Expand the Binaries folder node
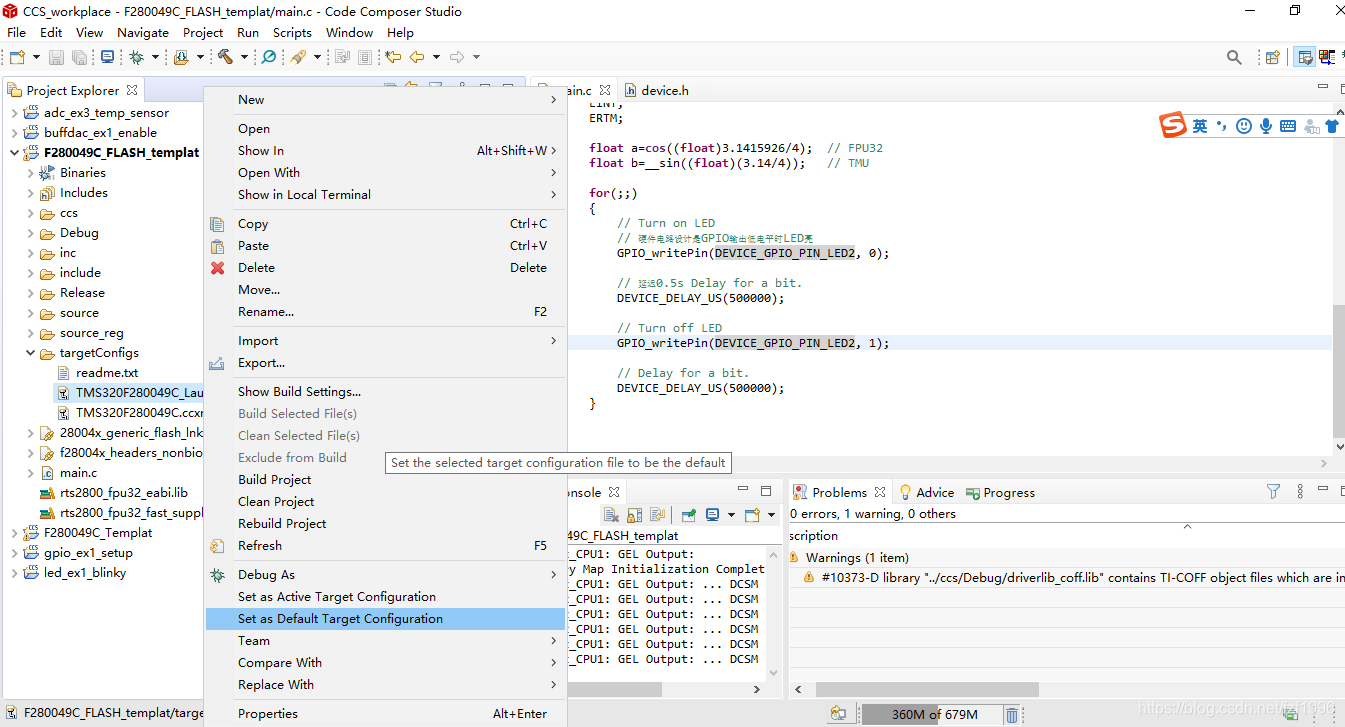Screen dimensions: 1345x727 (30, 173)
